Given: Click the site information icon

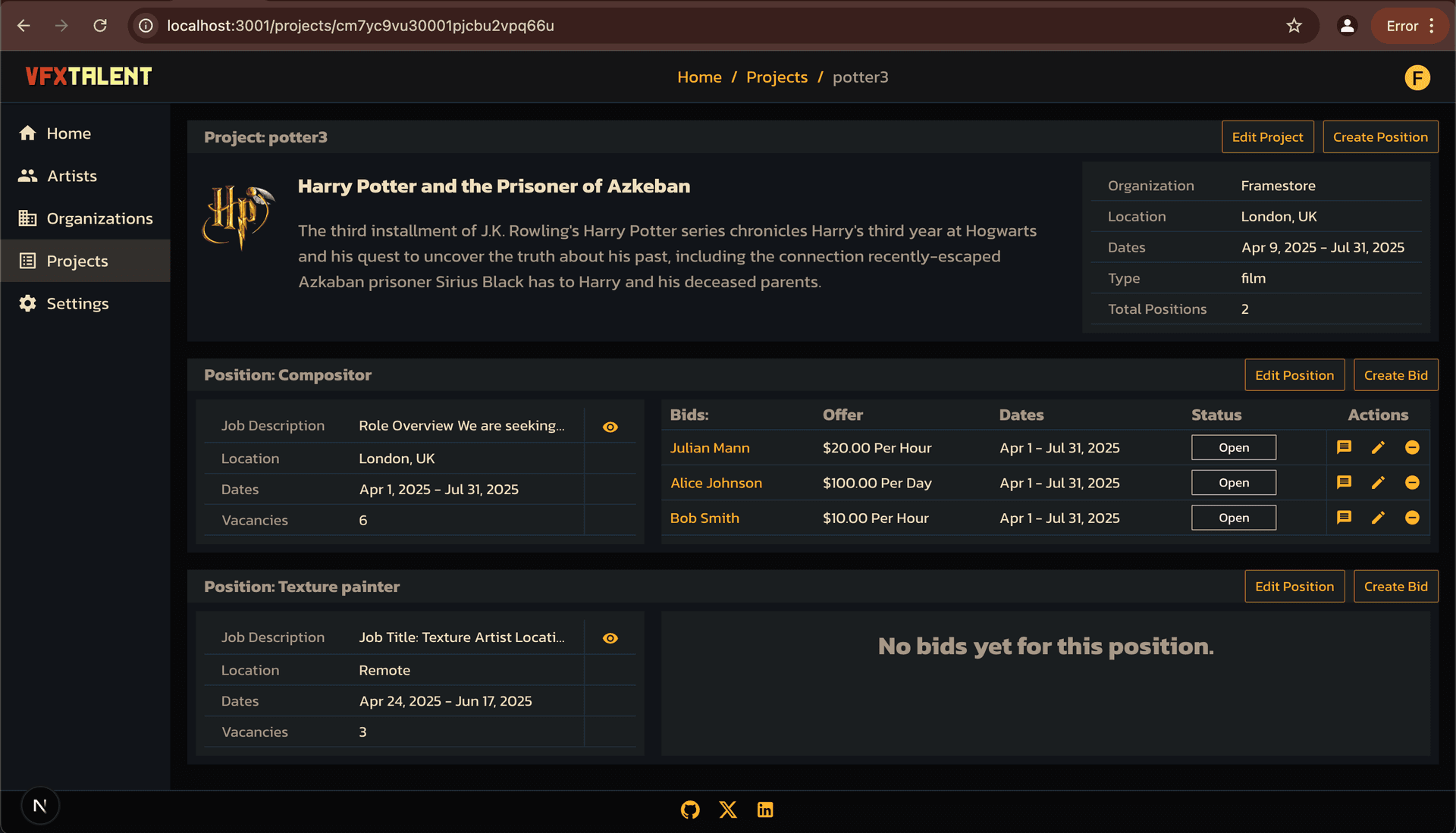Looking at the screenshot, I should pos(146,26).
